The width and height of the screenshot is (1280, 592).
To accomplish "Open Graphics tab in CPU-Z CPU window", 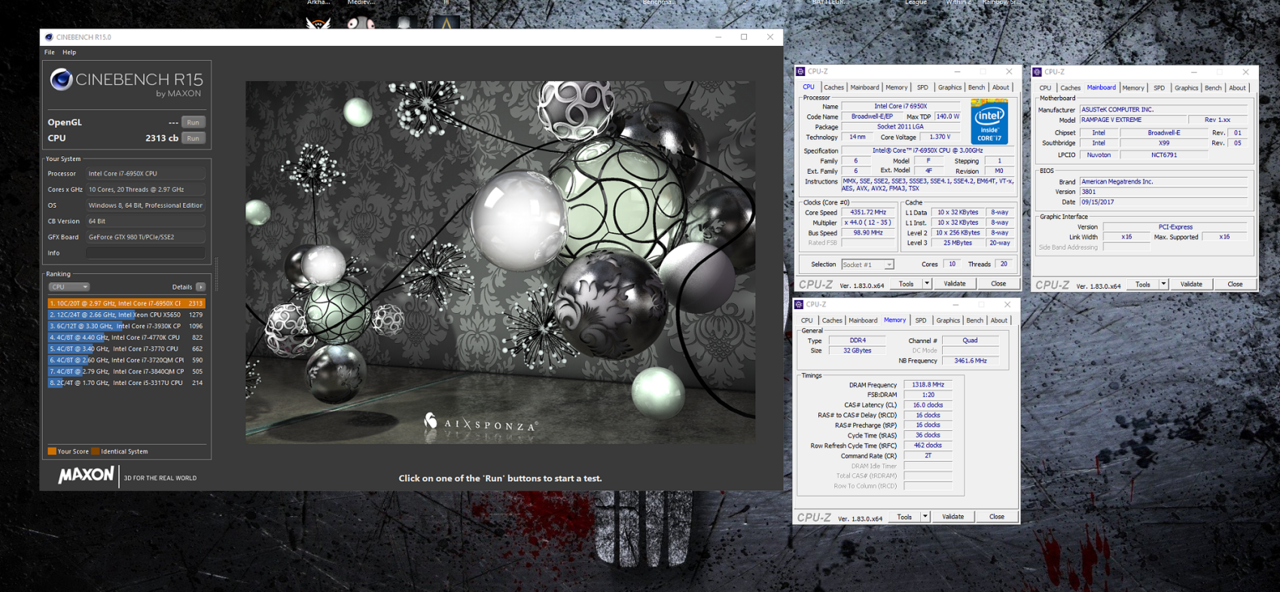I will coord(949,87).
